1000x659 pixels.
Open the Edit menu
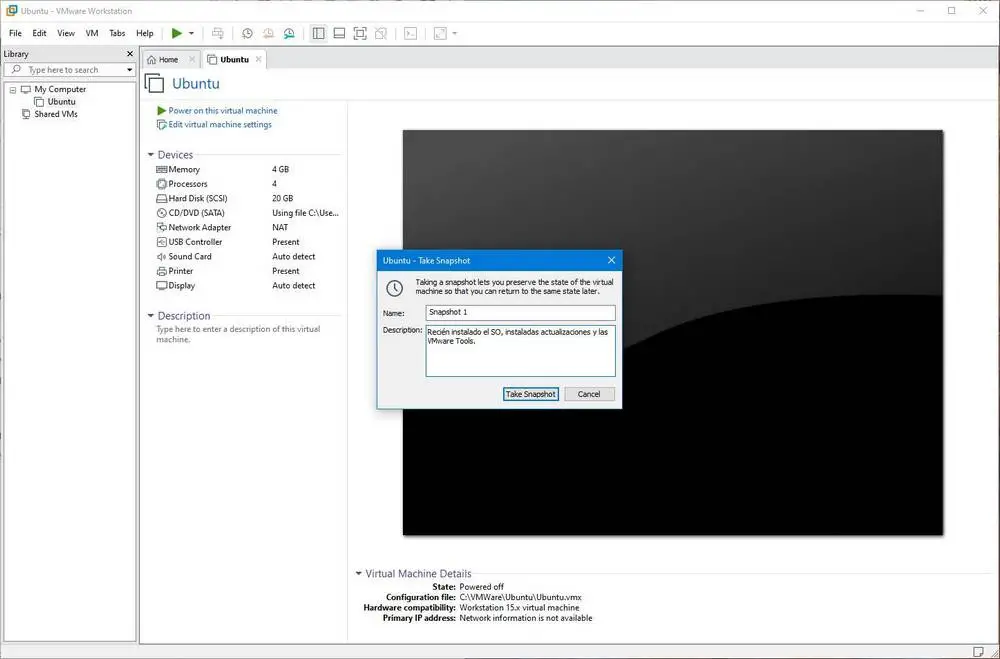pyautogui.click(x=40, y=33)
